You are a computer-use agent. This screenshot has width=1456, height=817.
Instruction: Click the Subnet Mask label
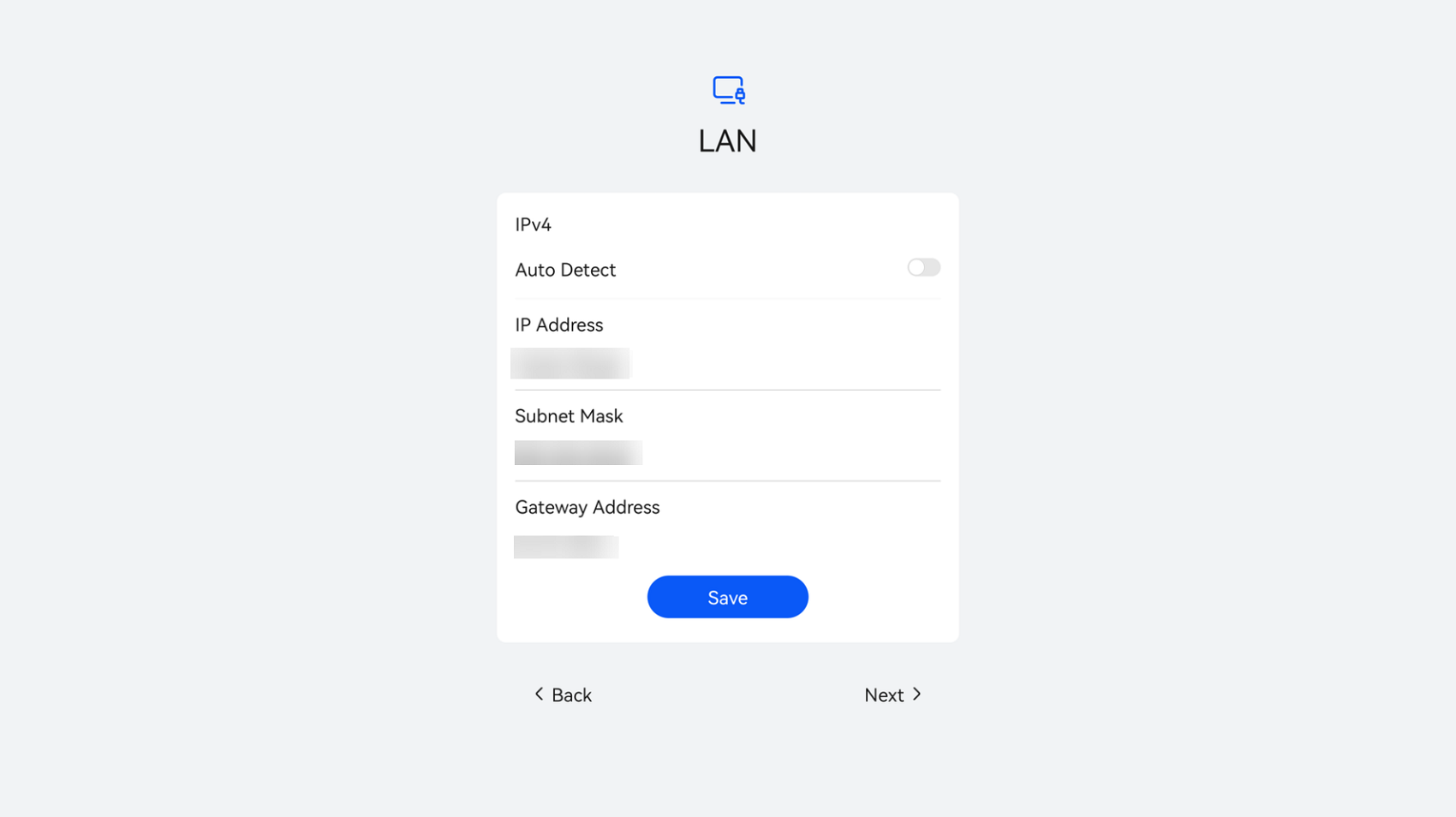pos(569,416)
